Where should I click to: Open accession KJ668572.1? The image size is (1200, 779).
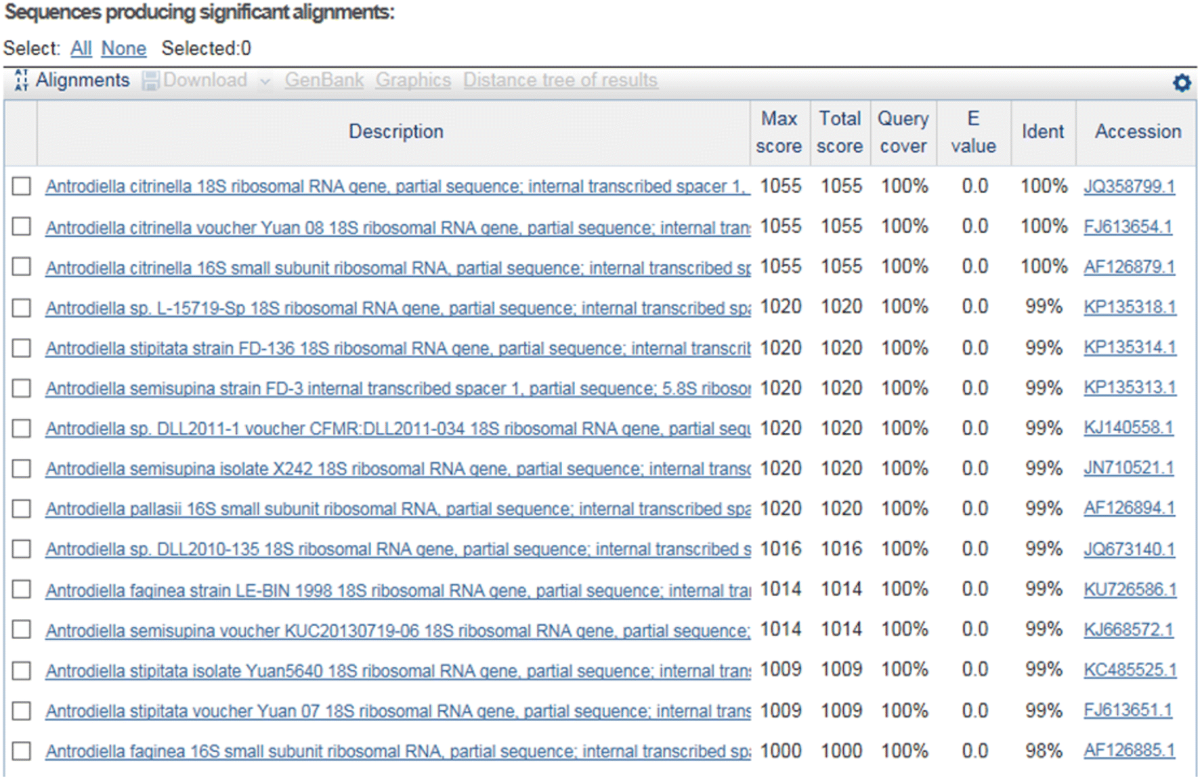coord(1128,630)
